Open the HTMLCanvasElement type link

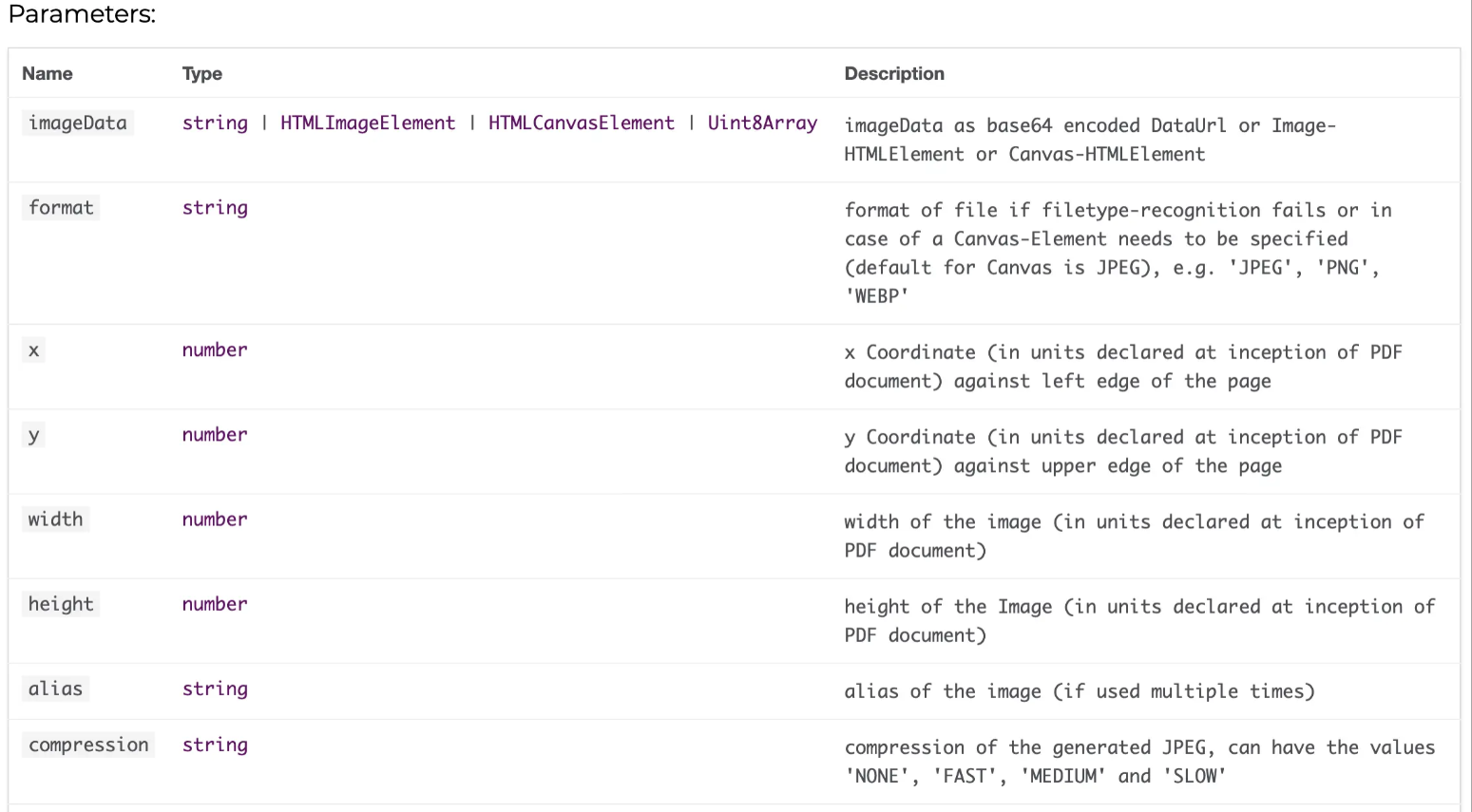582,123
